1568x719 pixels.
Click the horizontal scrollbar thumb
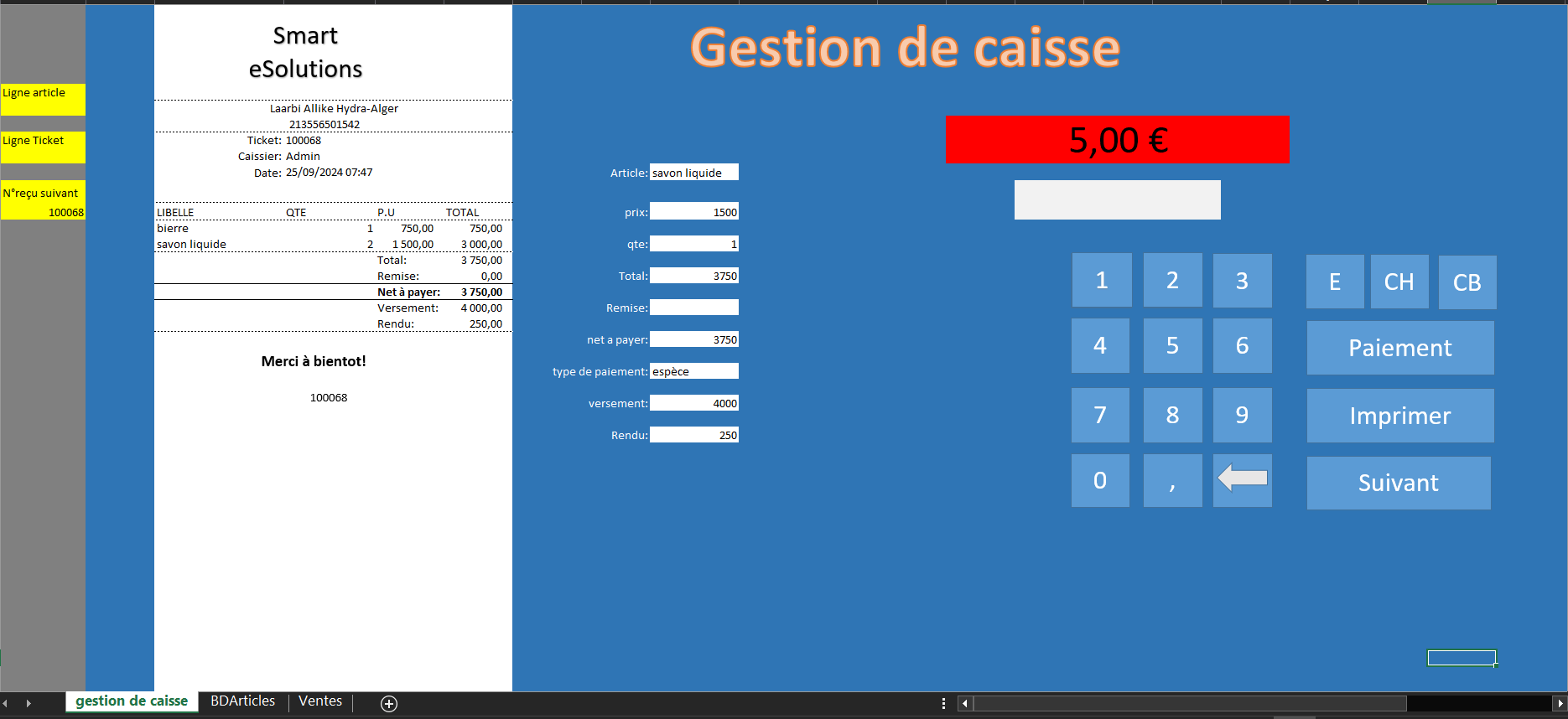click(x=1189, y=704)
